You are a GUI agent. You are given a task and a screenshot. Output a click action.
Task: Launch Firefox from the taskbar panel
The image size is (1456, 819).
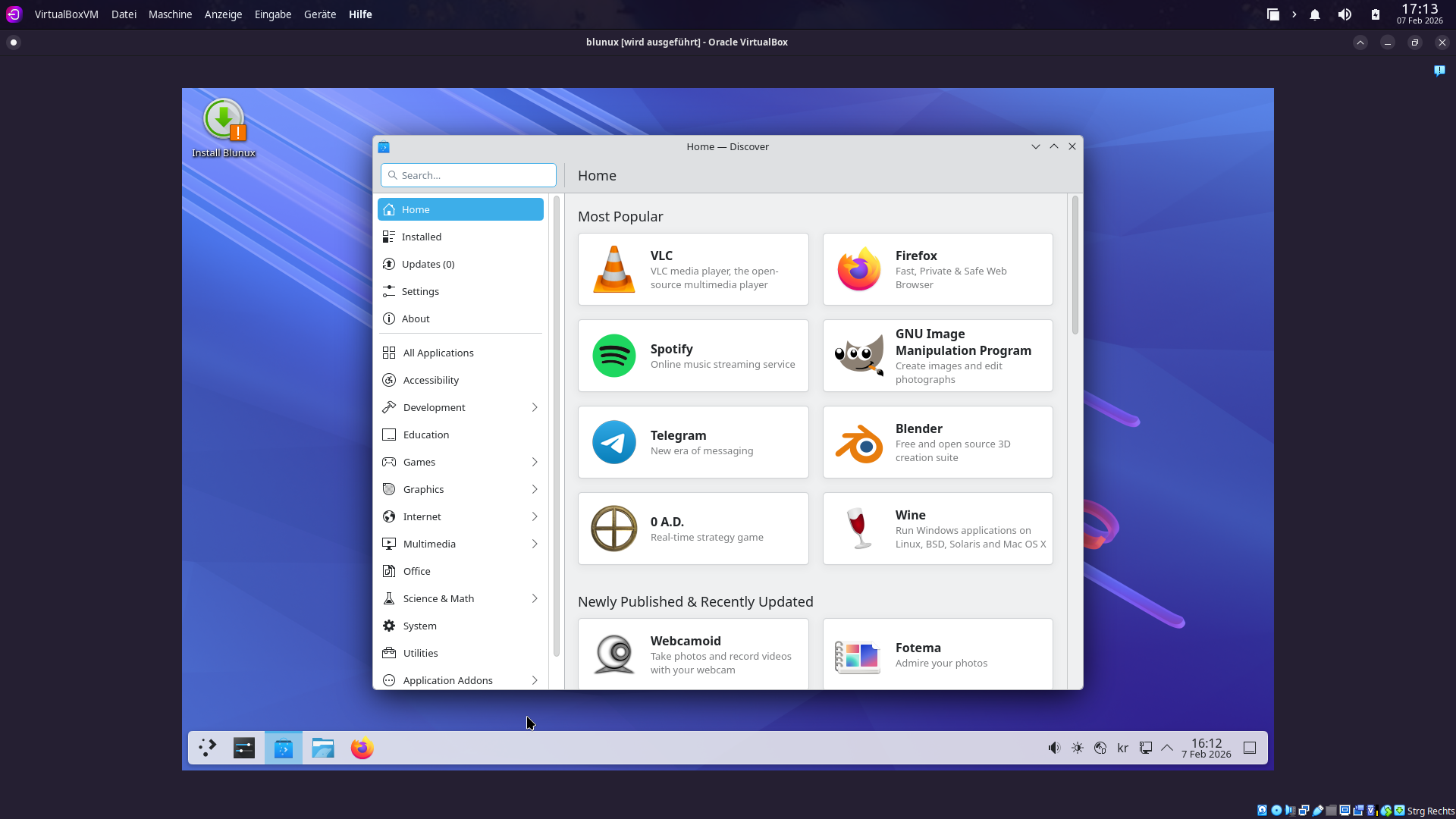tap(362, 748)
